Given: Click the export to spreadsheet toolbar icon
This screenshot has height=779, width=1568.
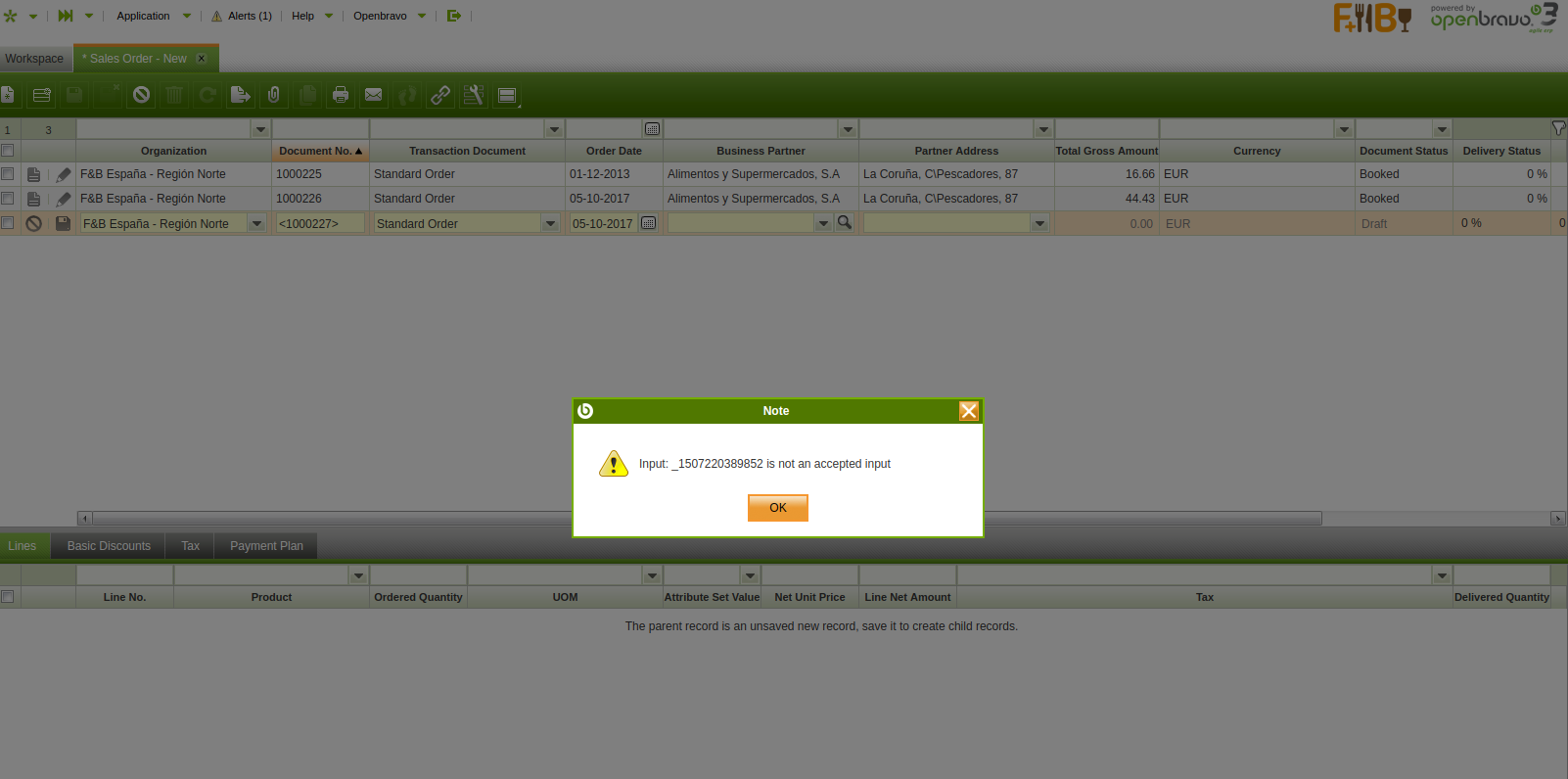Looking at the screenshot, I should 240,95.
